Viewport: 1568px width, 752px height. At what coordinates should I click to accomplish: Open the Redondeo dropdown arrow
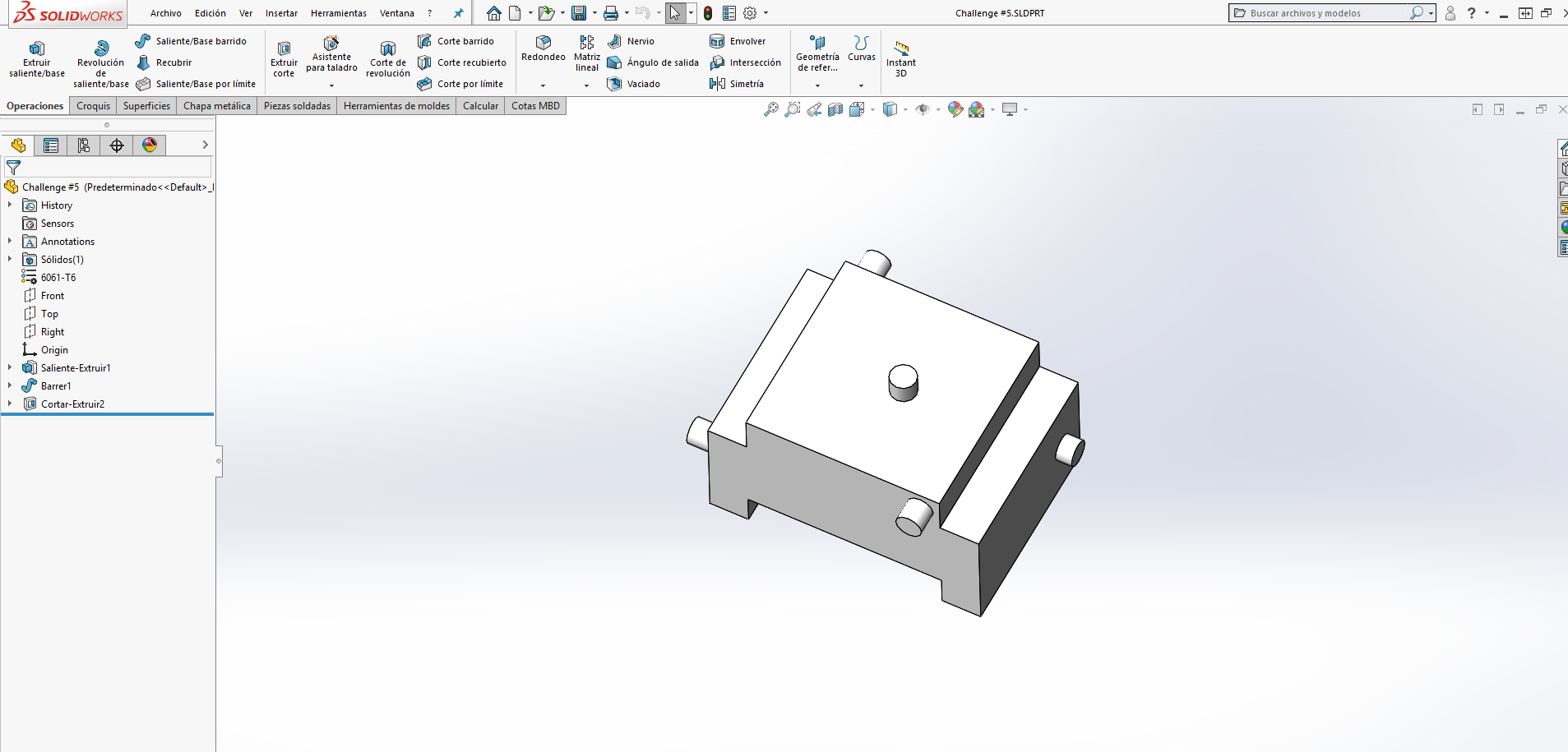click(x=543, y=85)
